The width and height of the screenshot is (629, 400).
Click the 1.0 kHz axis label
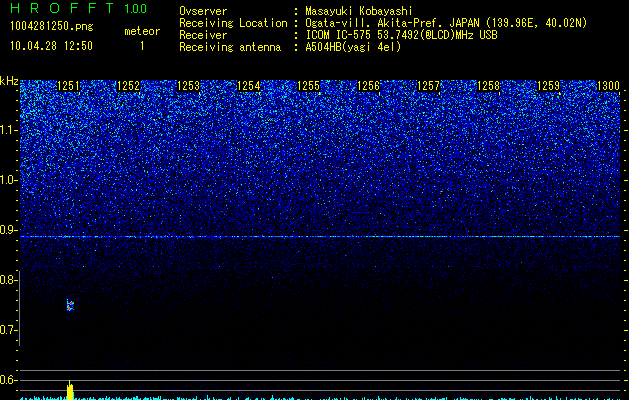(x=8, y=180)
